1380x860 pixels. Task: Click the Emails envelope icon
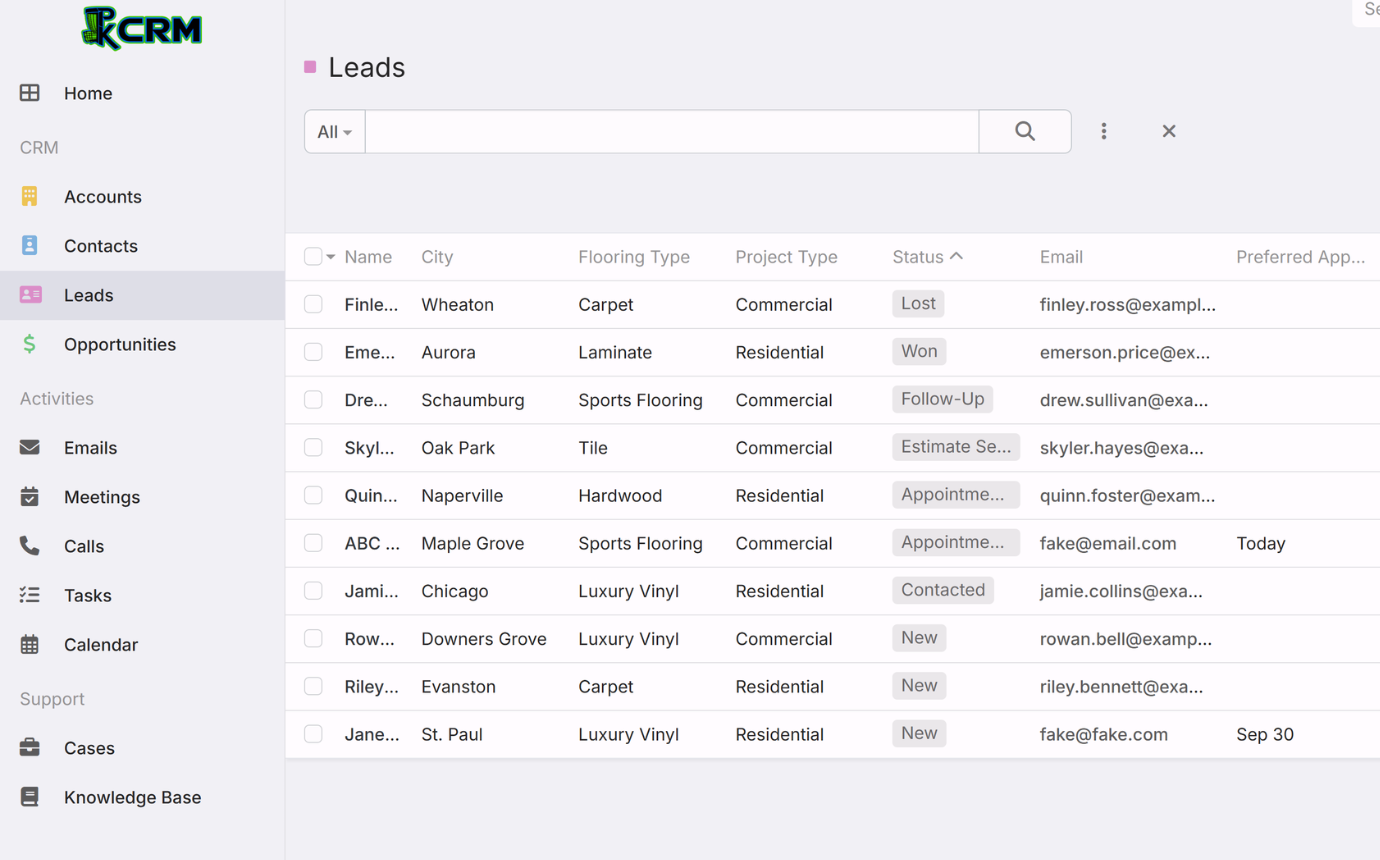pyautogui.click(x=30, y=447)
